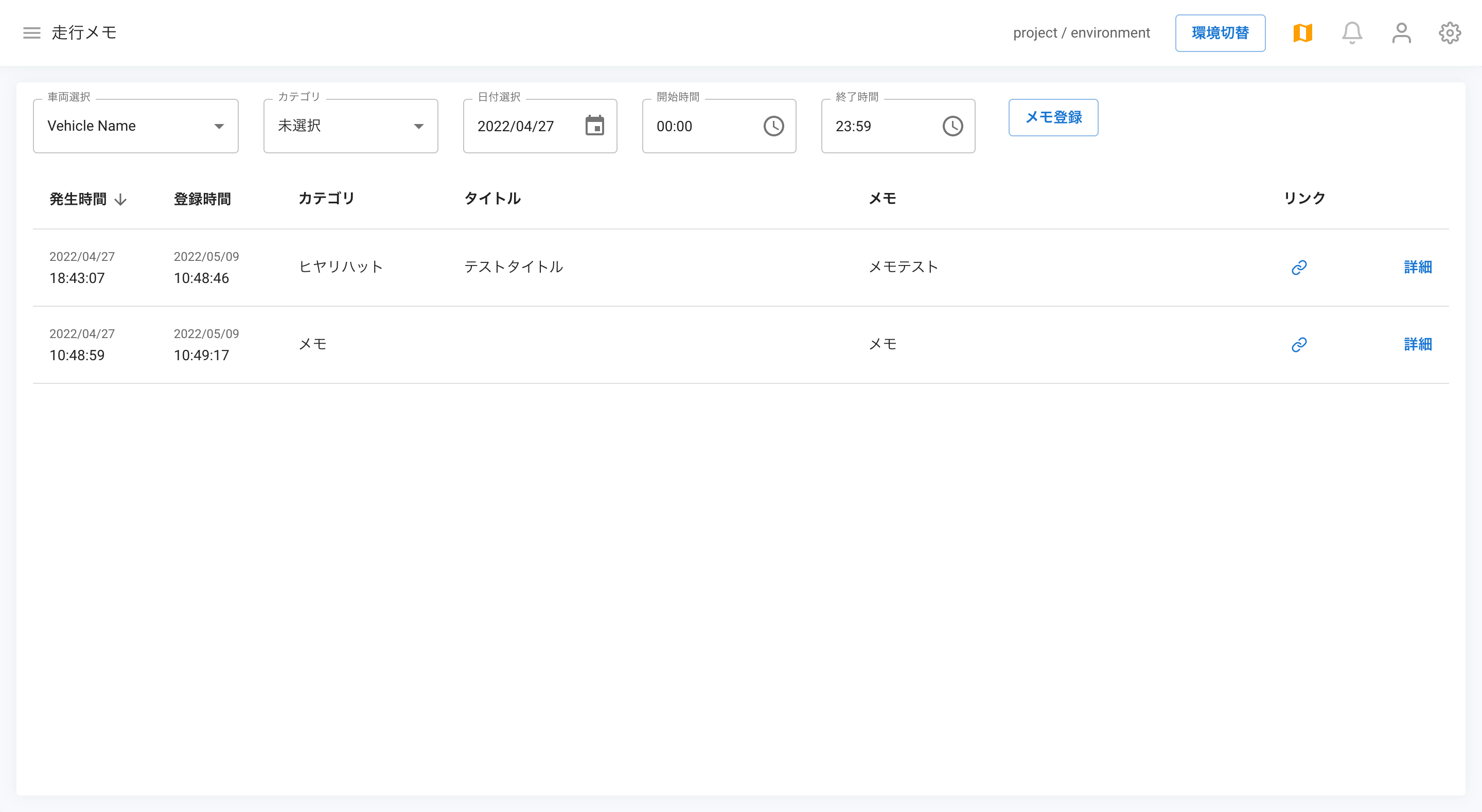Viewport: 1482px width, 812px height.
Task: Click the 走行メモ page title
Action: coord(84,33)
